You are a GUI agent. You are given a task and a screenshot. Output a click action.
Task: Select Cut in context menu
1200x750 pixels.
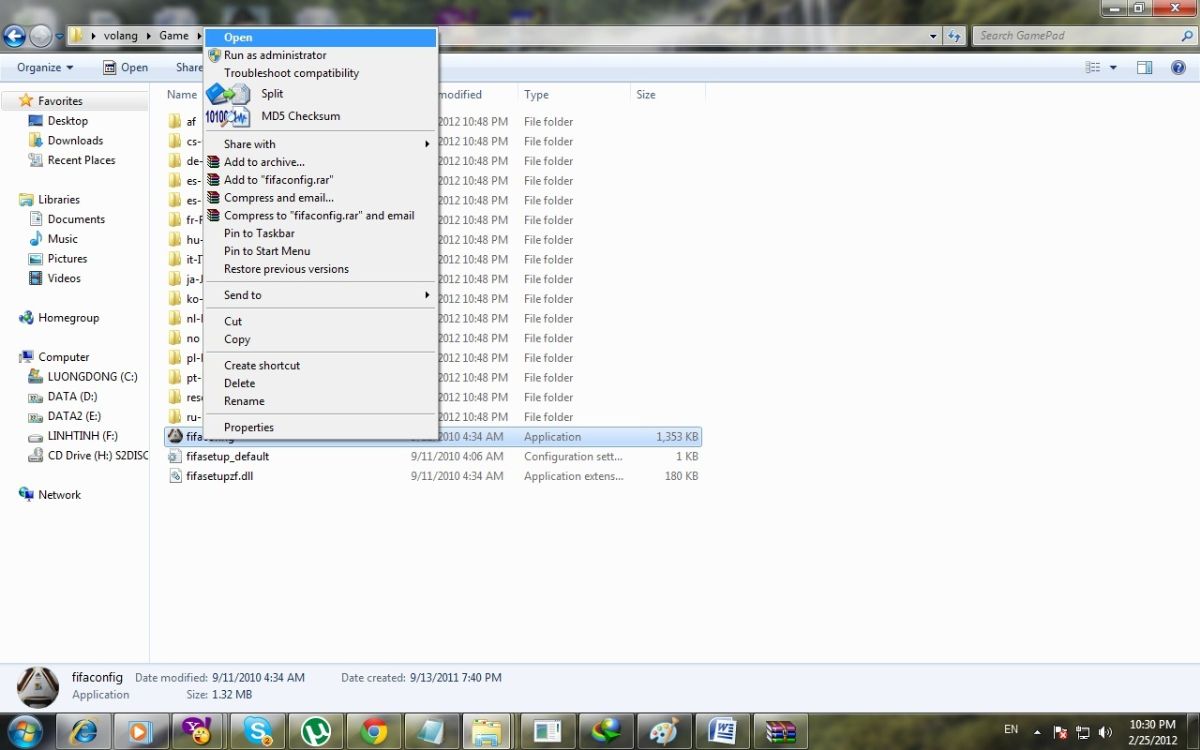coord(320,321)
